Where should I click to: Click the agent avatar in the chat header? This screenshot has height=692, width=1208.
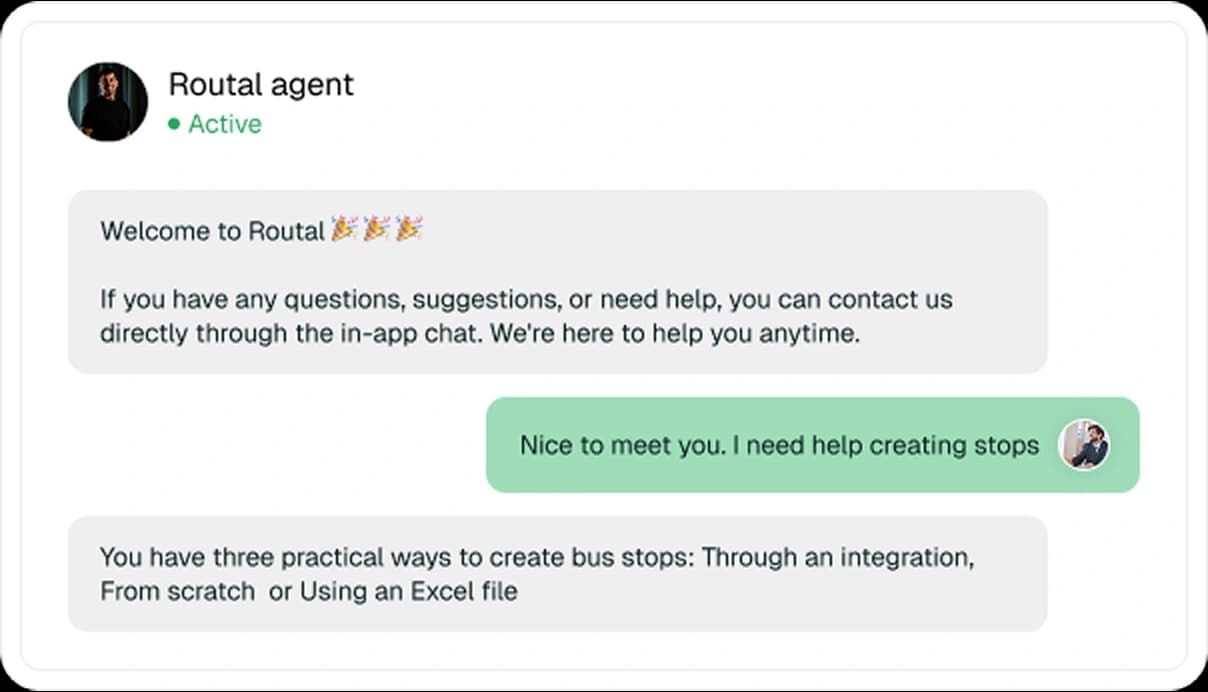[x=107, y=100]
